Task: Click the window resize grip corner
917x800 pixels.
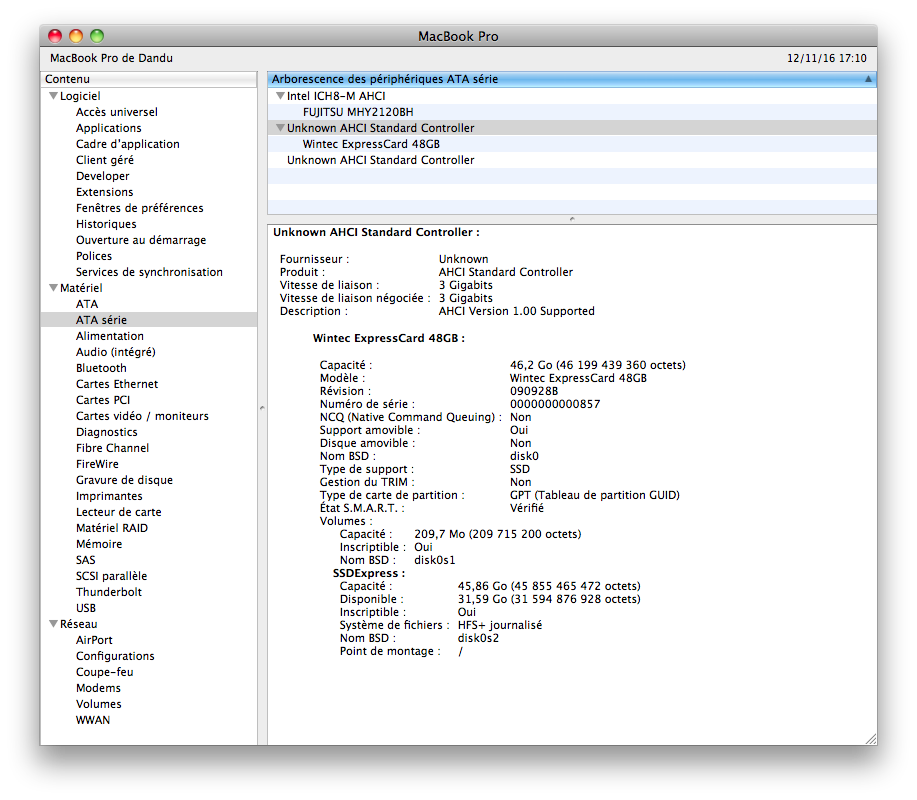Action: (871, 739)
